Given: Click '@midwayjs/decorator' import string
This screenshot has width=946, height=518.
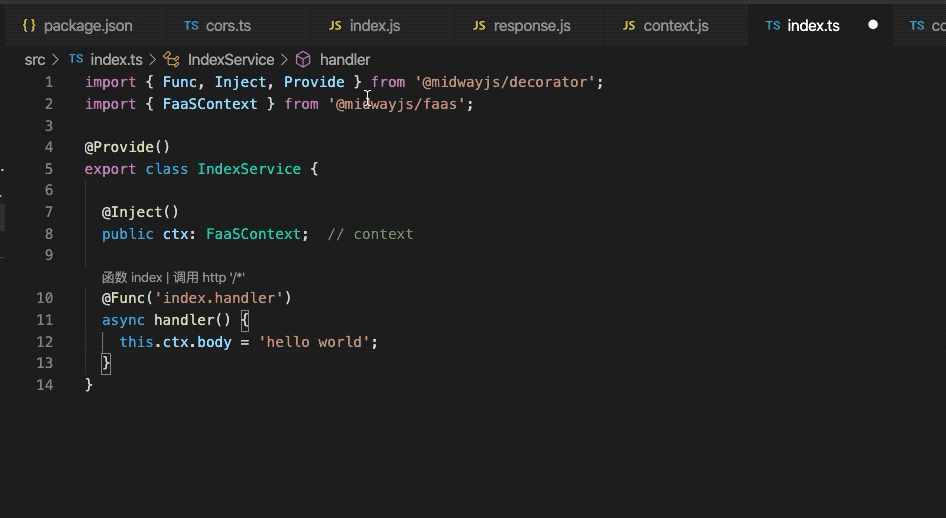Looking at the screenshot, I should pos(504,82).
